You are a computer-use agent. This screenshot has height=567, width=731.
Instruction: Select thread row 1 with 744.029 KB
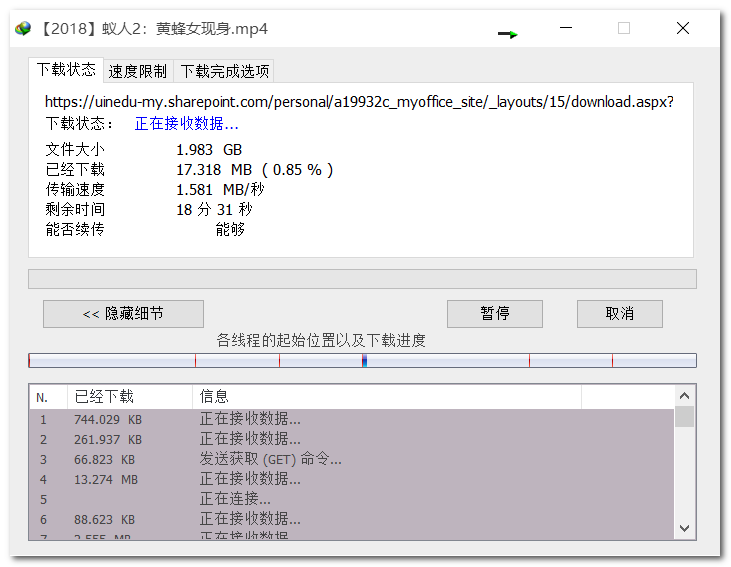352,419
